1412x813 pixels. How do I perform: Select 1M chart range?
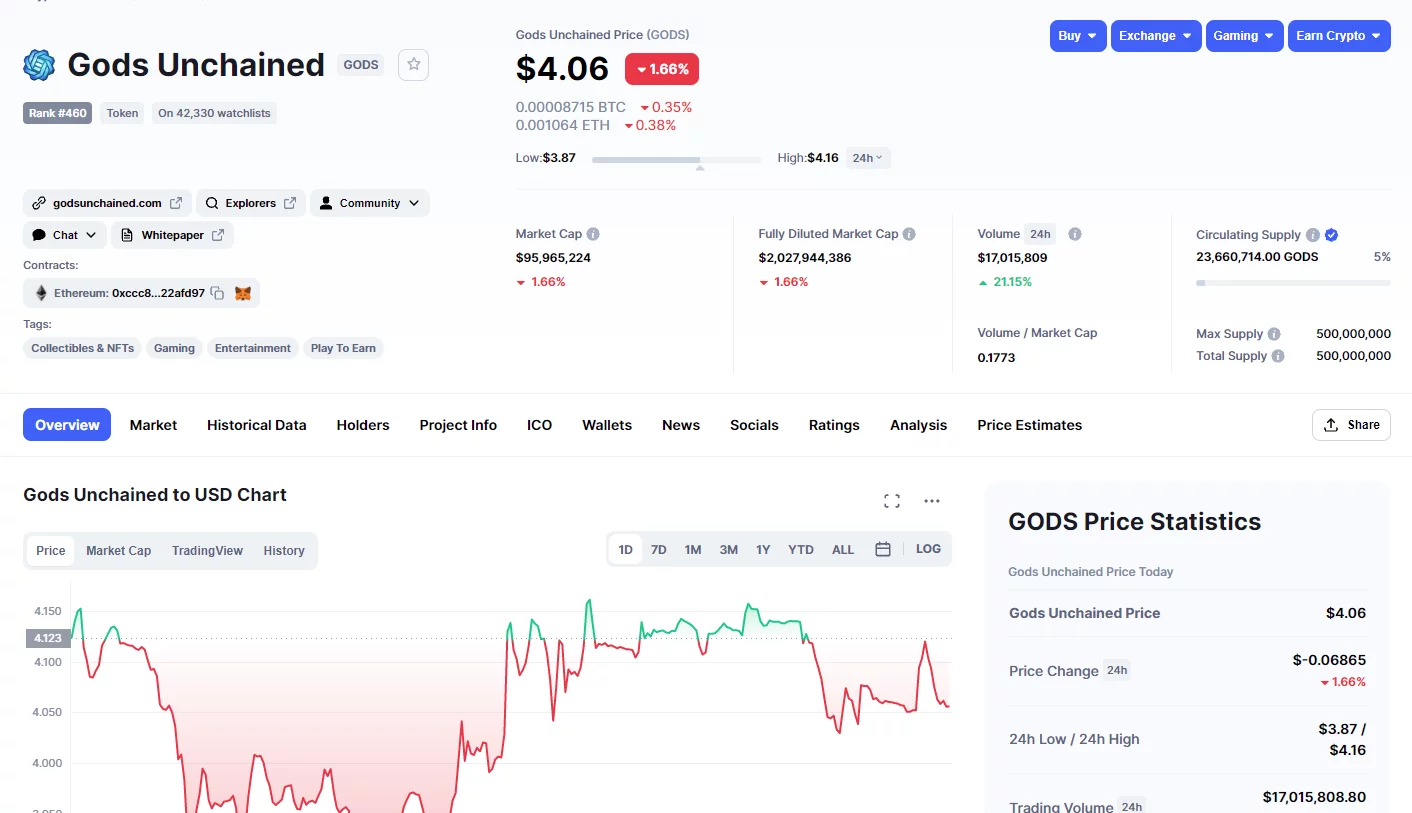tap(693, 550)
